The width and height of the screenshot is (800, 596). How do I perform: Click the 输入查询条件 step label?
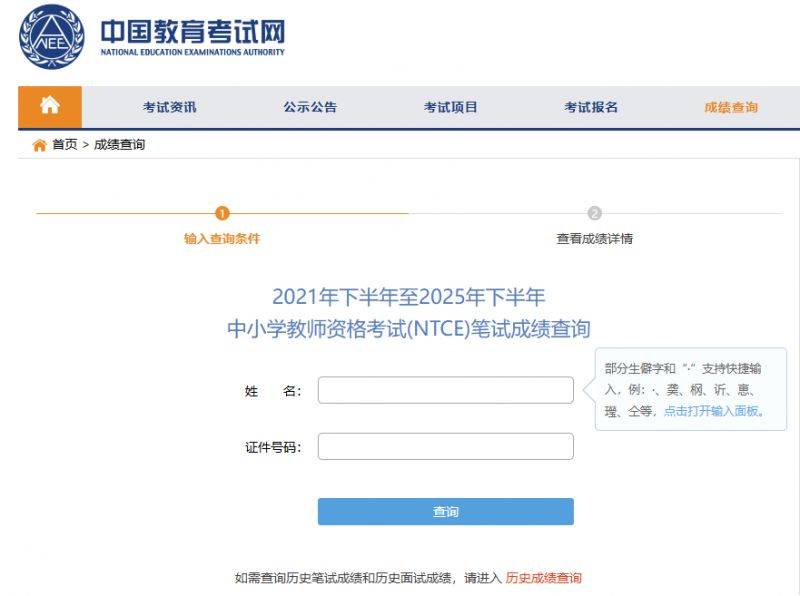222,239
